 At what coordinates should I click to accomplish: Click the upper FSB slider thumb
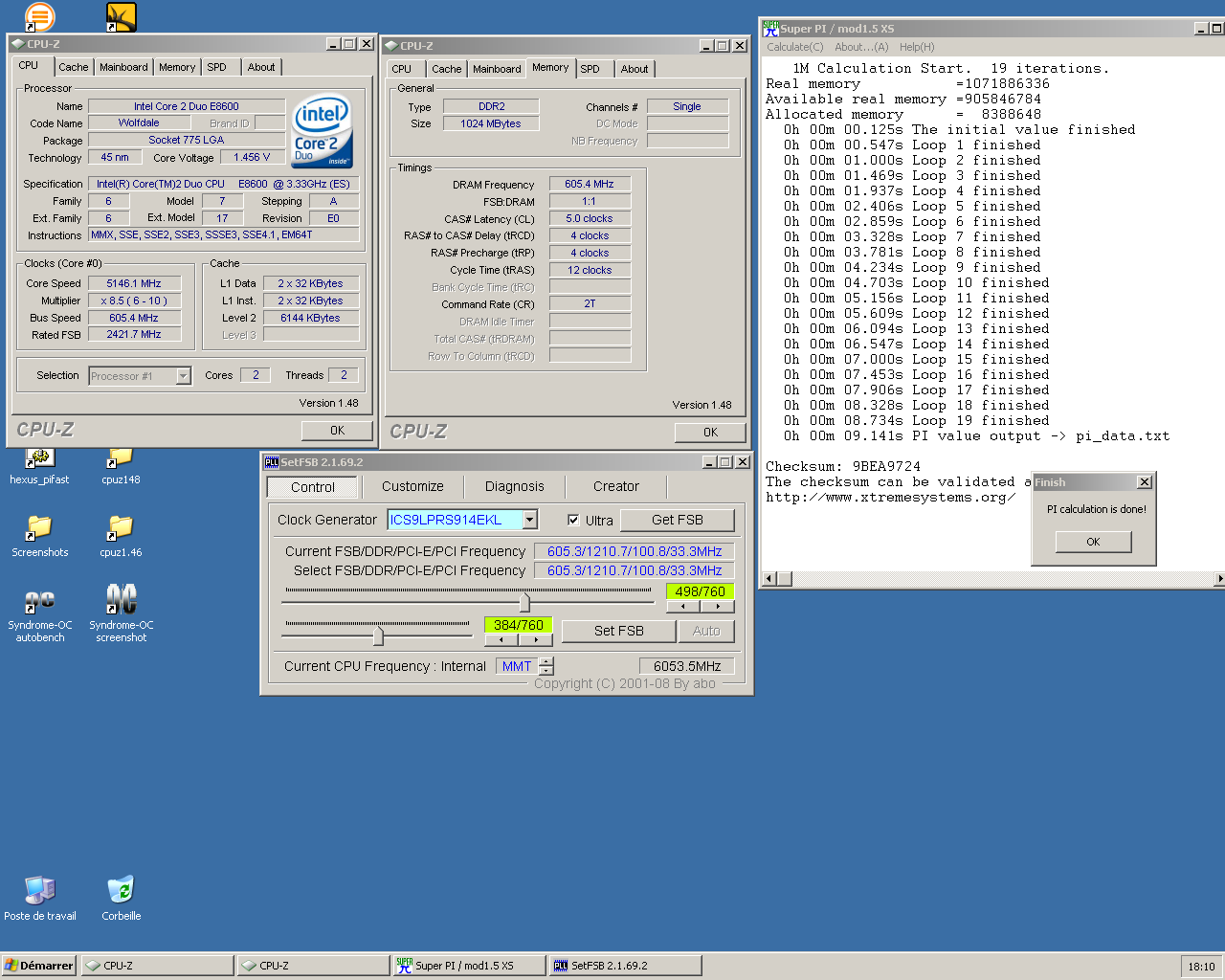(524, 602)
